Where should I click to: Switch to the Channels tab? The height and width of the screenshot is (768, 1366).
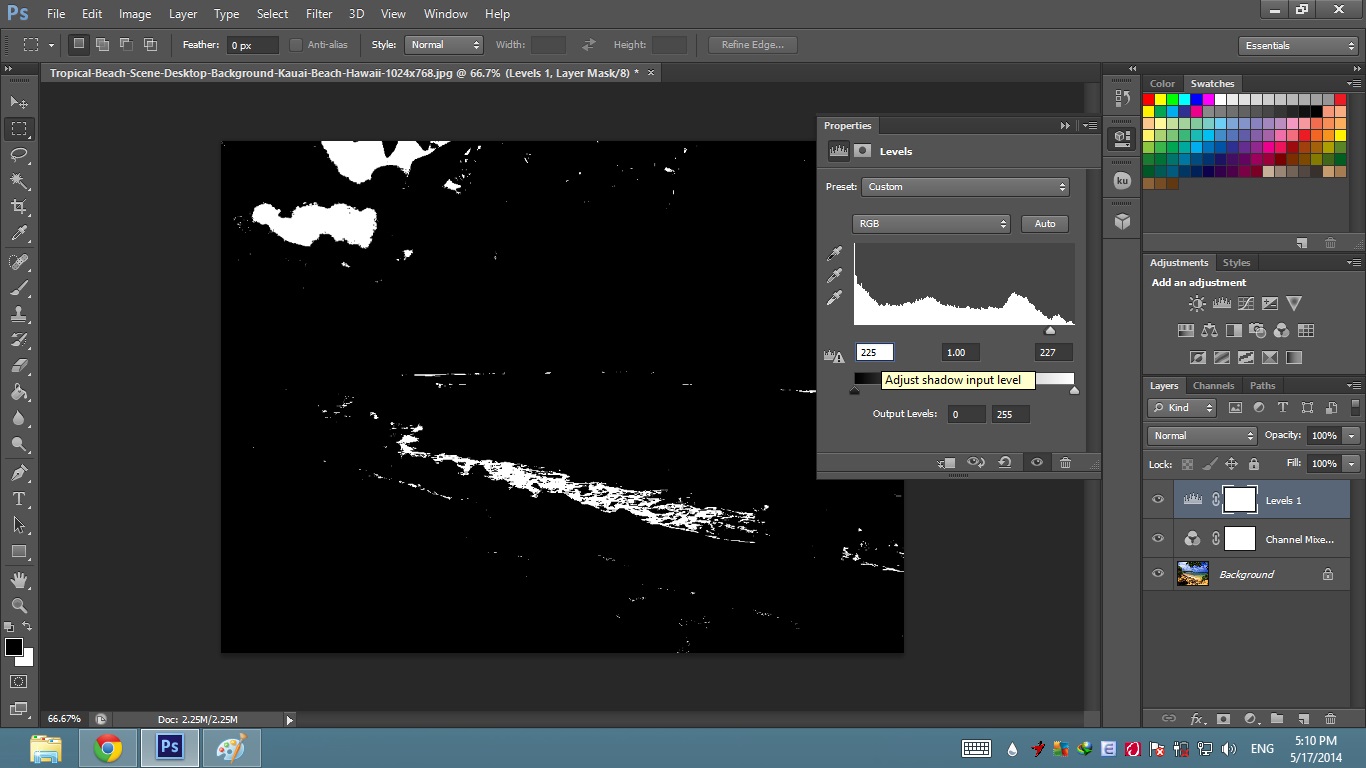point(1213,386)
